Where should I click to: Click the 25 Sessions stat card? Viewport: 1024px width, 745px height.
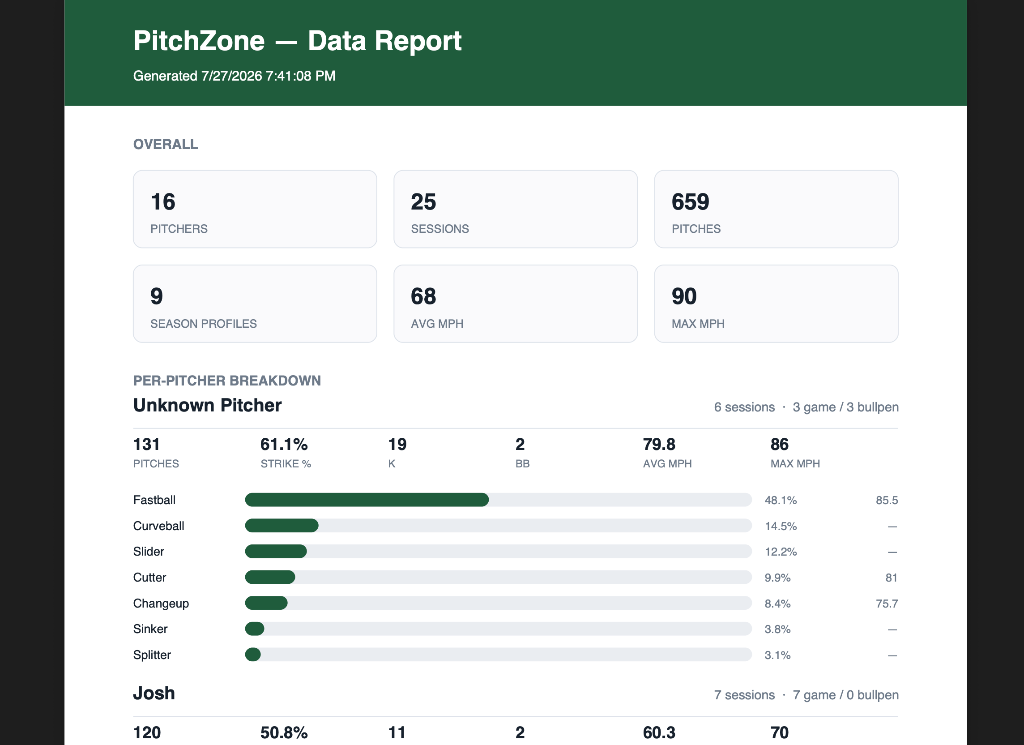coord(515,209)
